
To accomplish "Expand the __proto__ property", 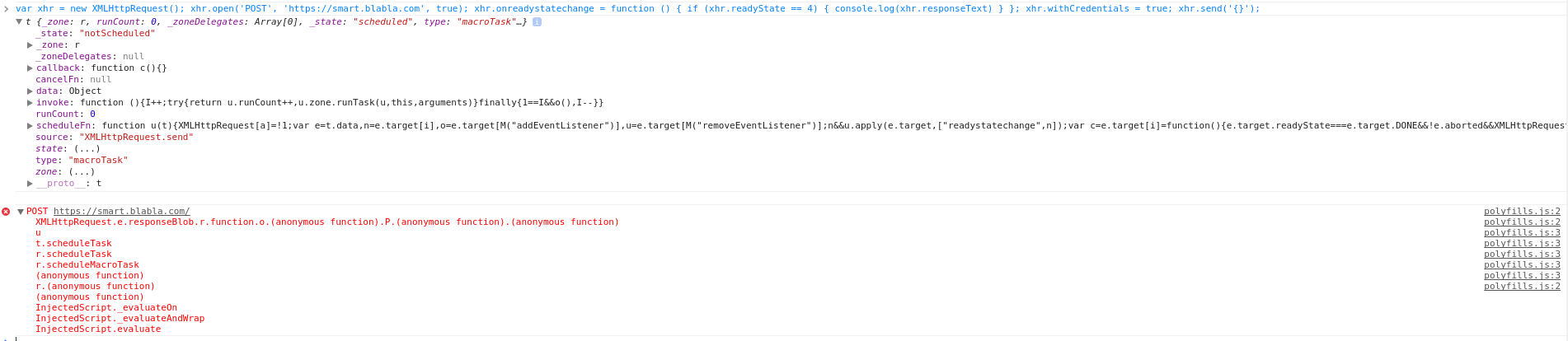I will coord(31,184).
